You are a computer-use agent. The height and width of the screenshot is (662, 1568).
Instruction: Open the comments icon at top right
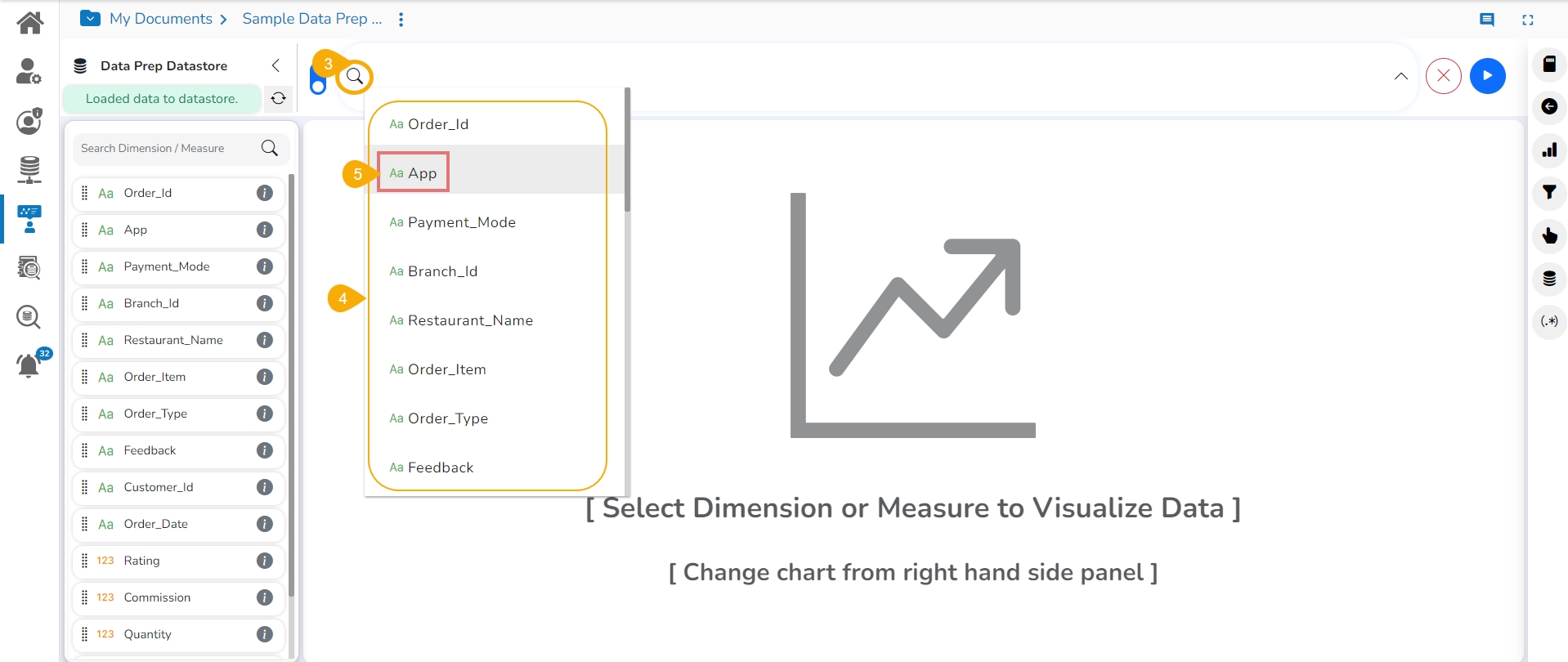[x=1486, y=20]
